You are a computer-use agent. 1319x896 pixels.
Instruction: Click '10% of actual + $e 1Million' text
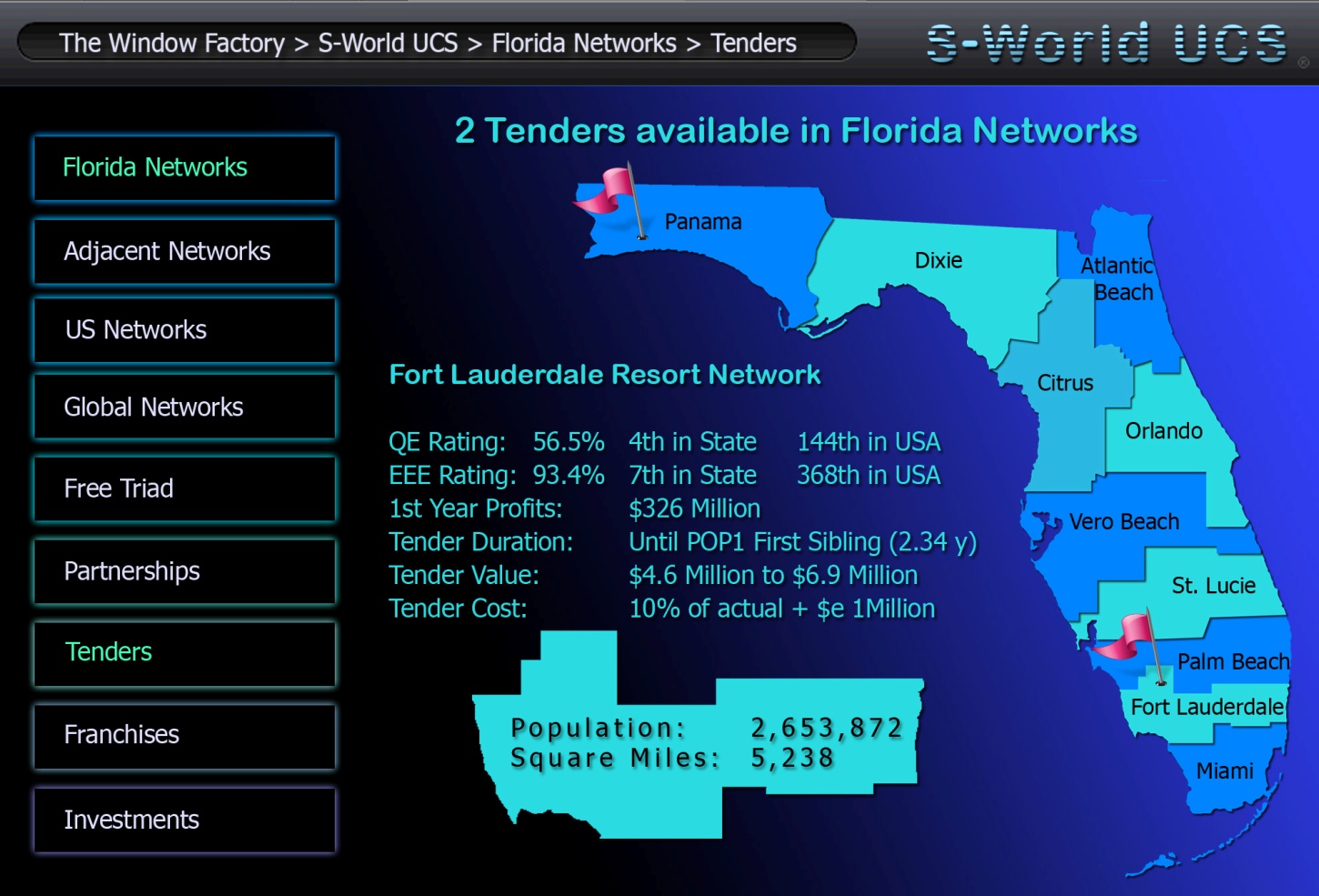(x=782, y=609)
